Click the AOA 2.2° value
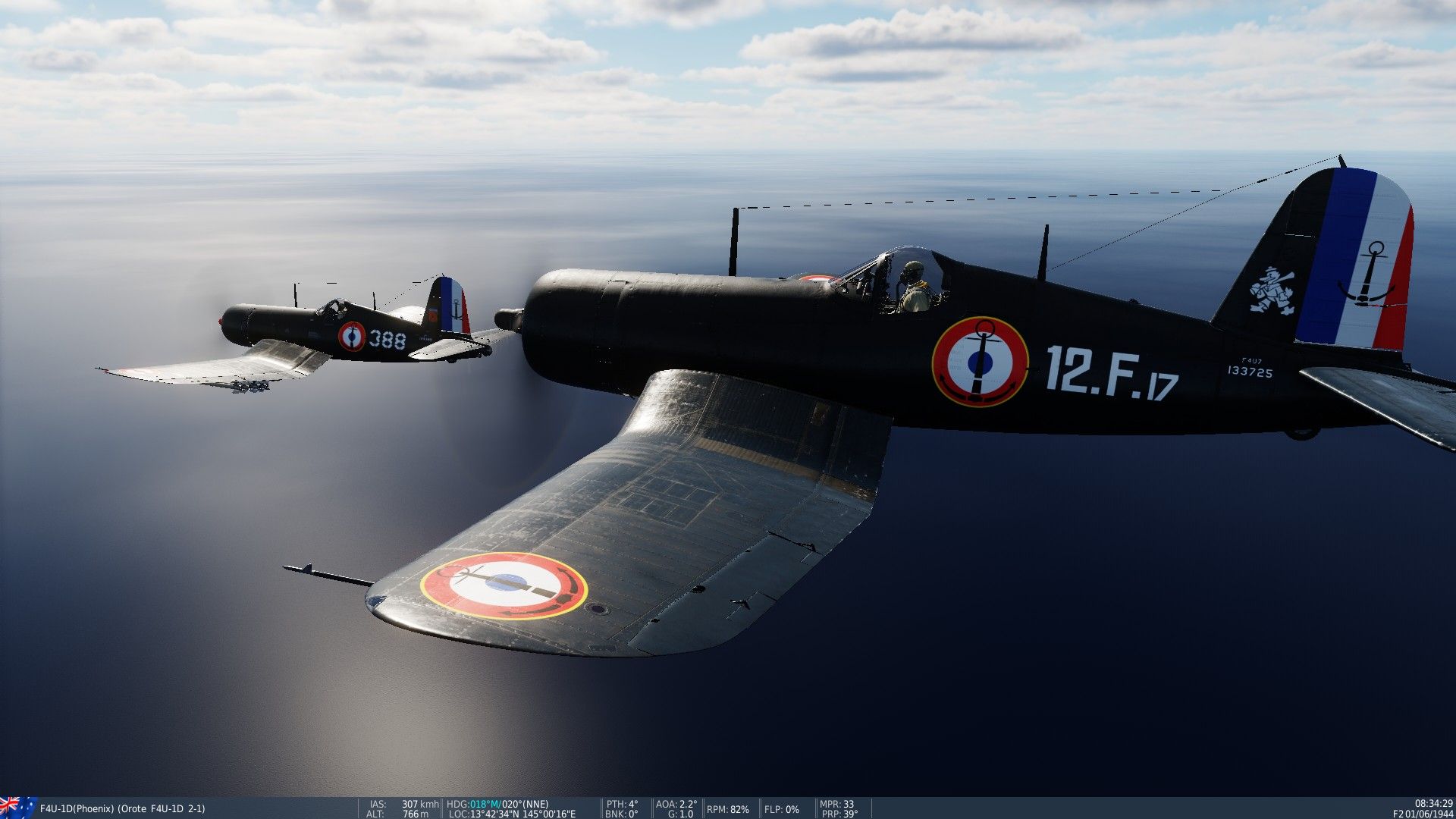This screenshot has height=819, width=1456. (x=676, y=804)
